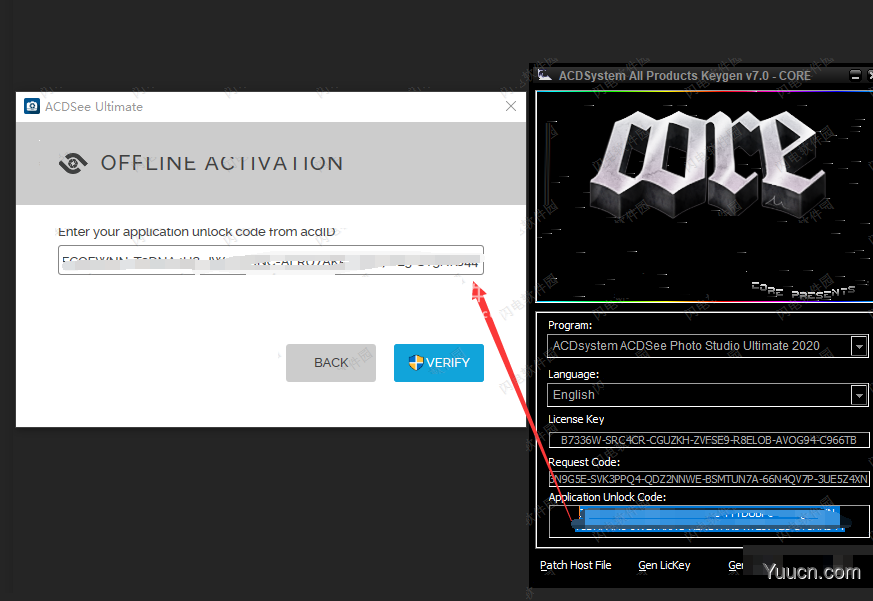This screenshot has width=873, height=601.
Task: Click the VERIFY button
Action: 439,363
